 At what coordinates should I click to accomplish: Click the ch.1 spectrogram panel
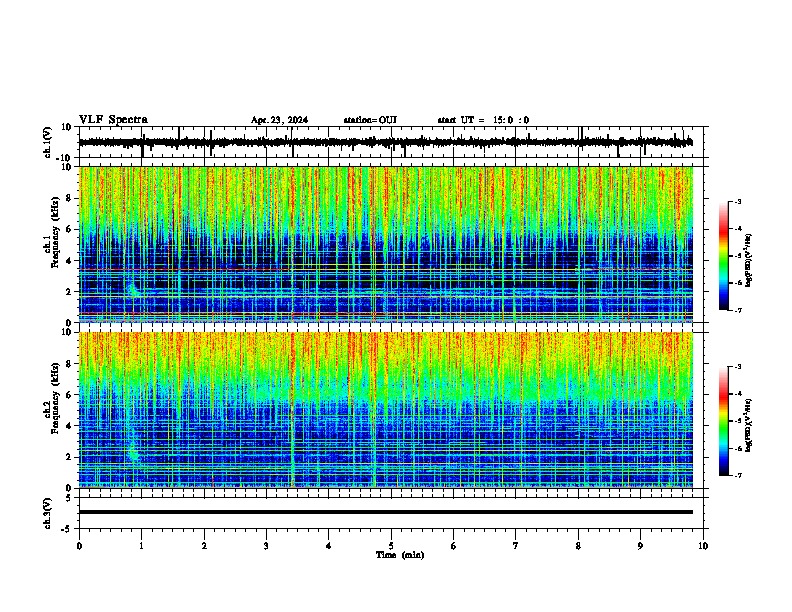[x=386, y=244]
